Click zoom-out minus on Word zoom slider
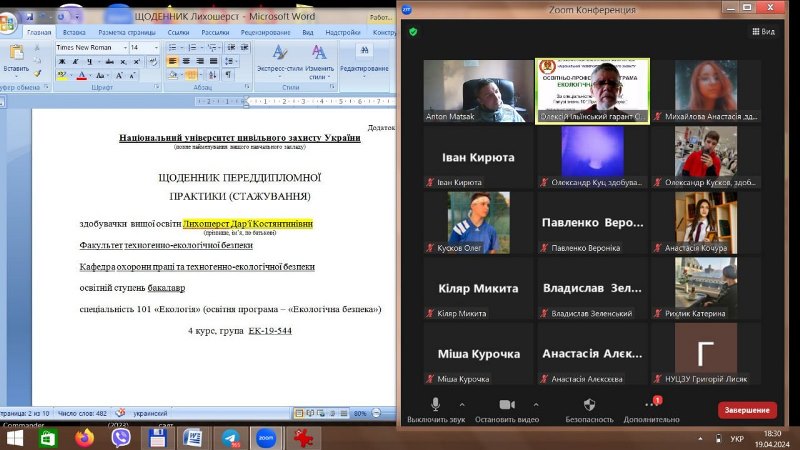Viewport: 800px width, 450px height. 376,412
